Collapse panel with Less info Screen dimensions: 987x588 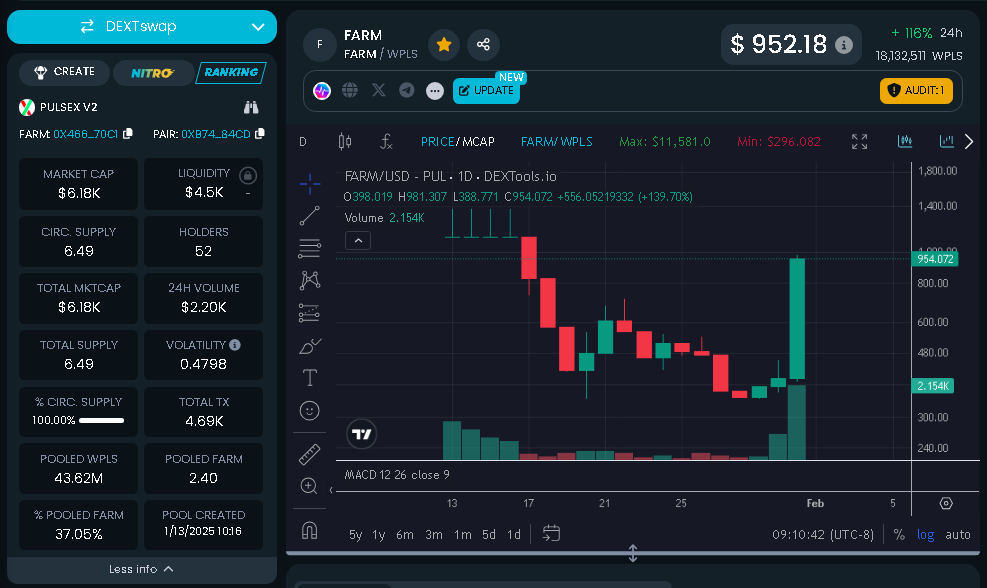click(142, 569)
